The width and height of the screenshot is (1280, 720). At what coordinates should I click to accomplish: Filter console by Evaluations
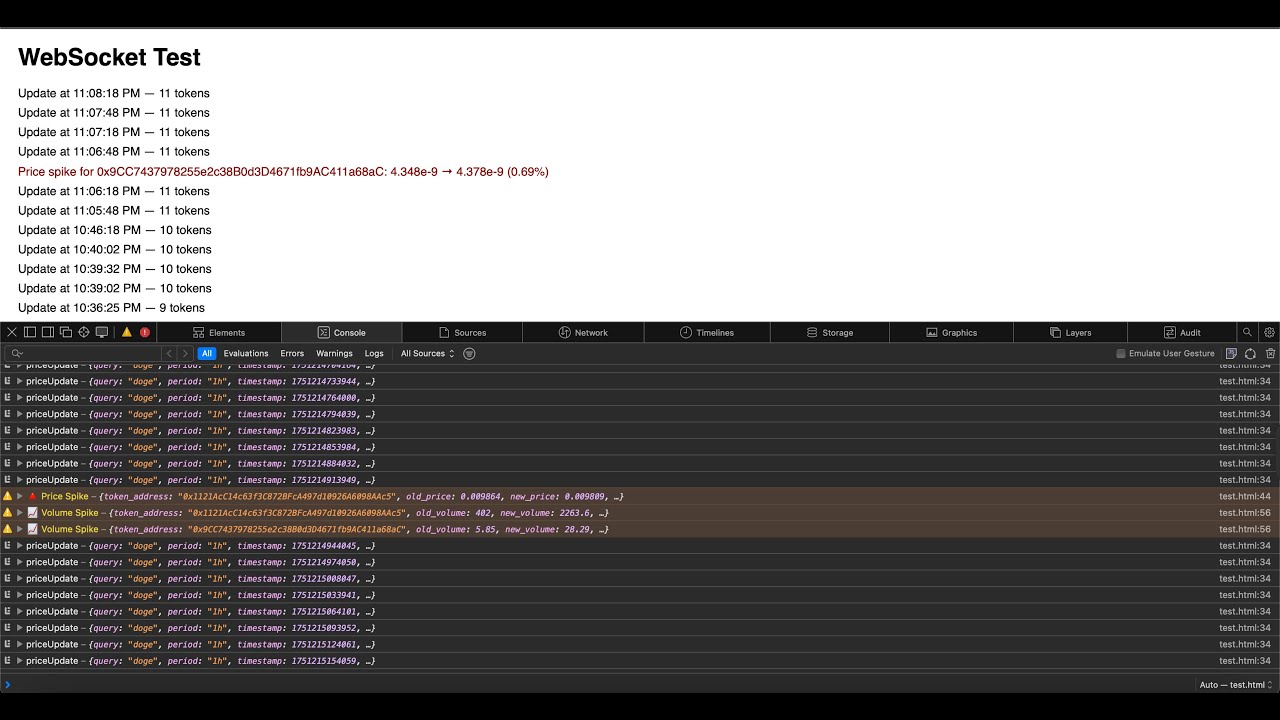(x=246, y=353)
